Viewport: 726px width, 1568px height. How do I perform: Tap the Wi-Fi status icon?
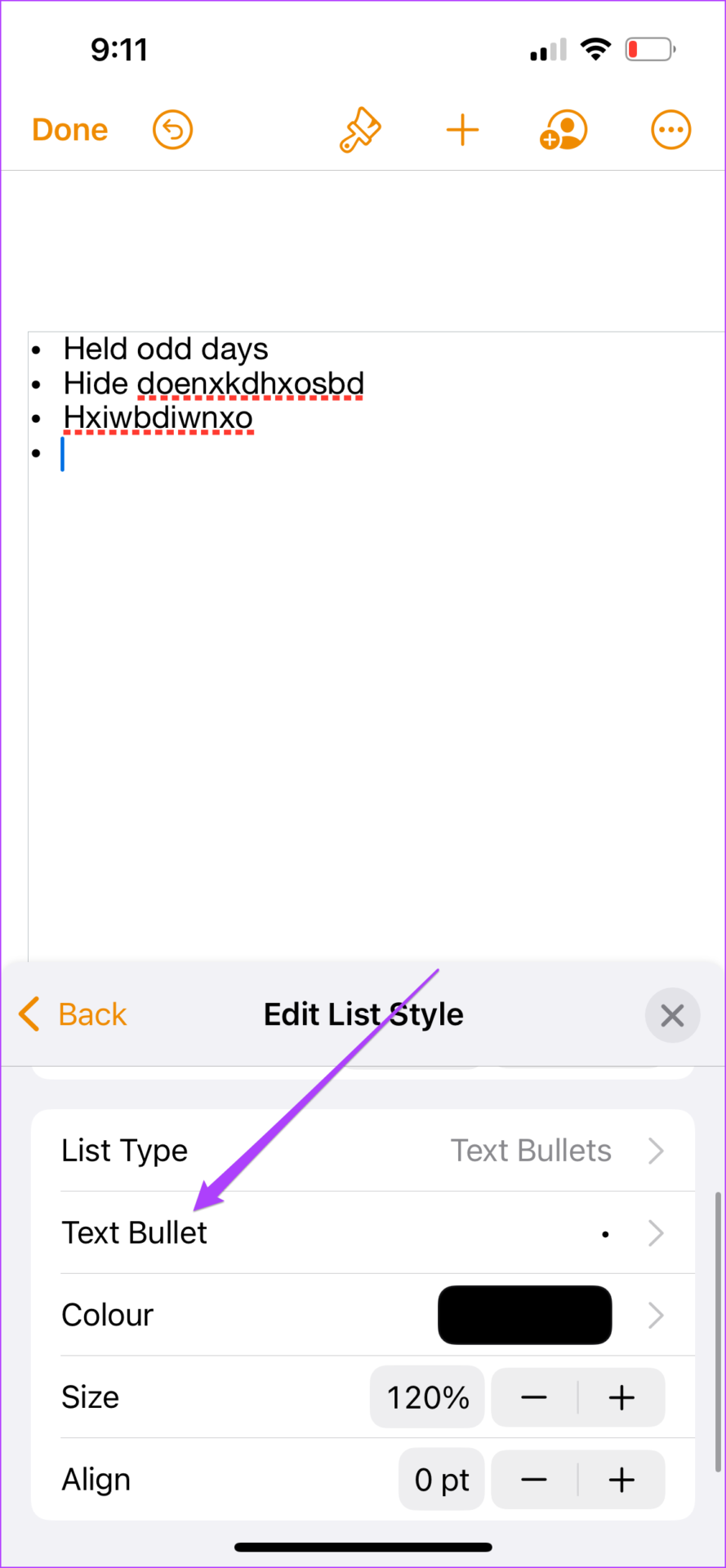coord(596,50)
